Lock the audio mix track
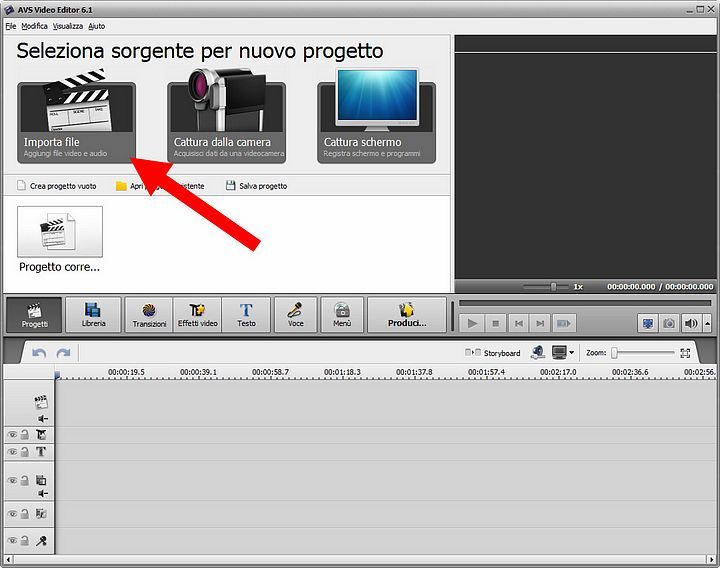Viewport: 720px width, 568px height. (25, 513)
